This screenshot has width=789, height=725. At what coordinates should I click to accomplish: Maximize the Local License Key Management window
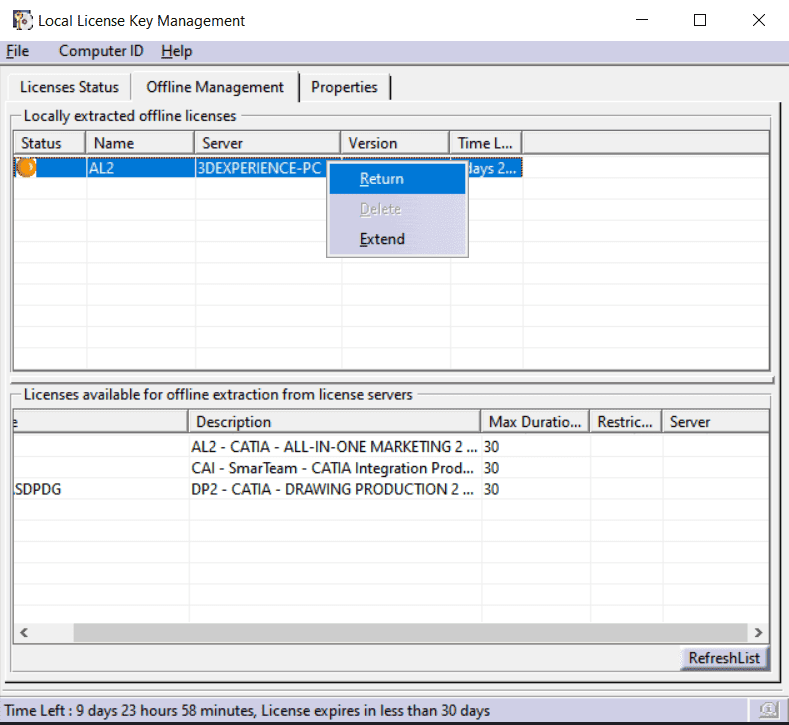[700, 20]
